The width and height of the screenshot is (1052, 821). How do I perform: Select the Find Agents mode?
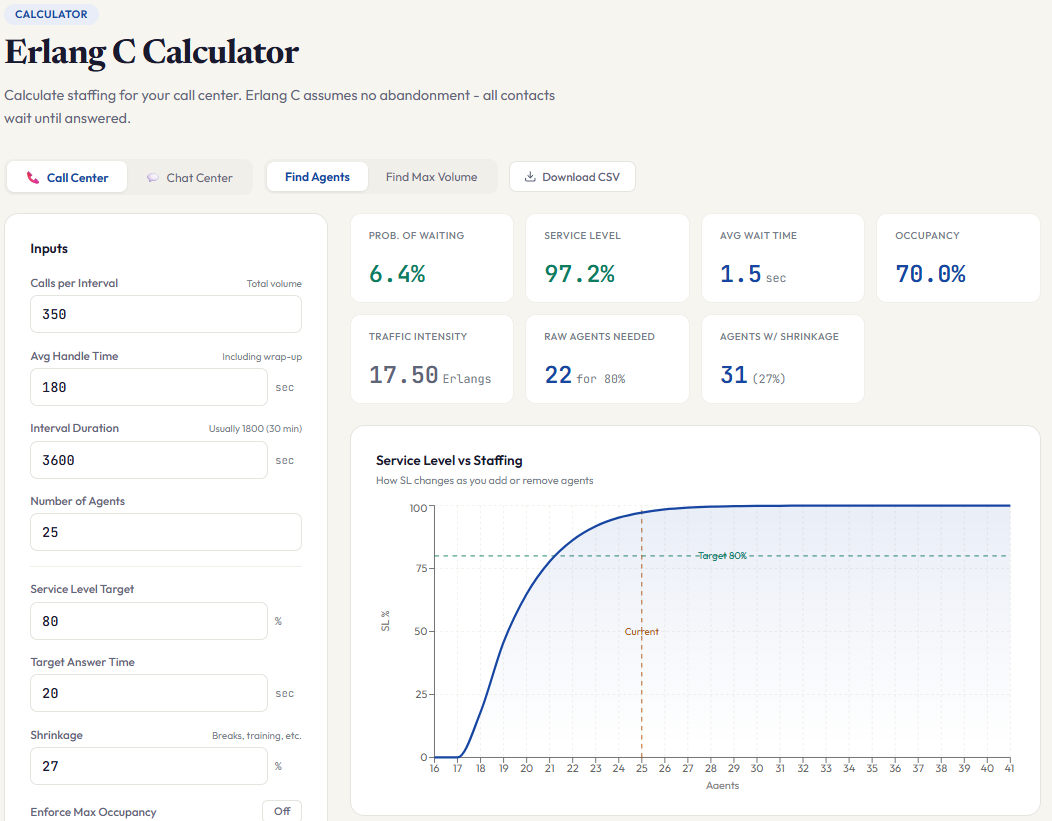coord(317,176)
